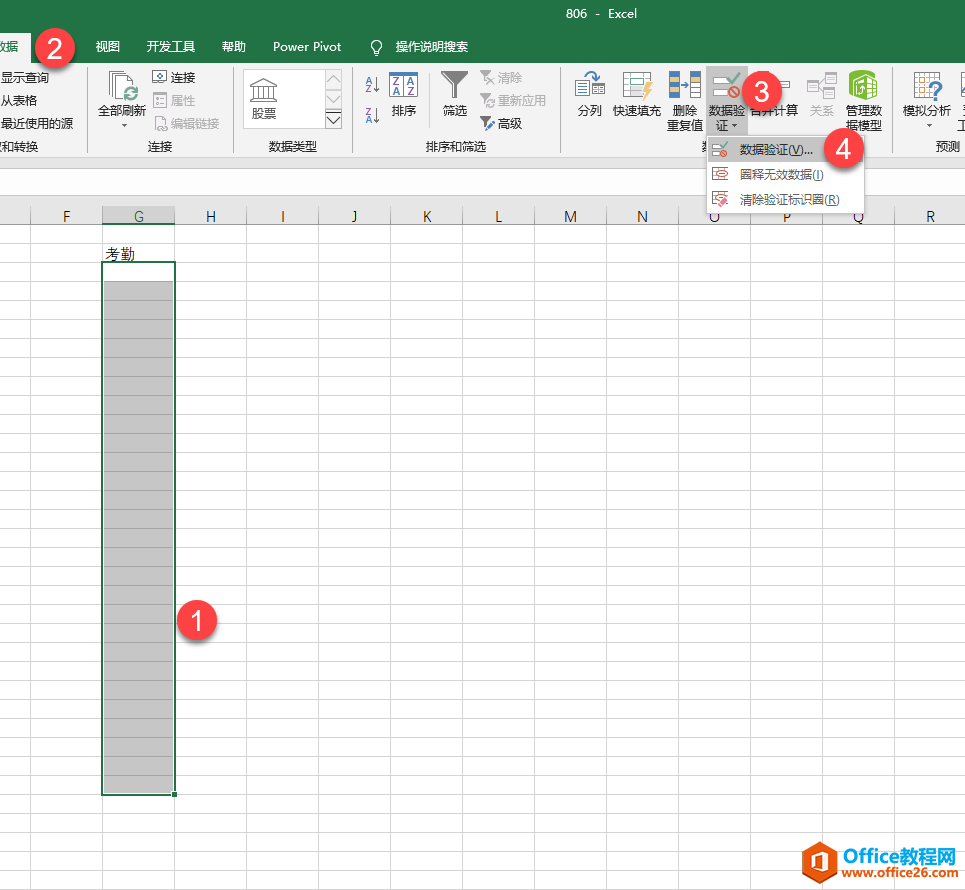Open the Connections icon
Screen dimensions: 965x890
click(x=159, y=77)
